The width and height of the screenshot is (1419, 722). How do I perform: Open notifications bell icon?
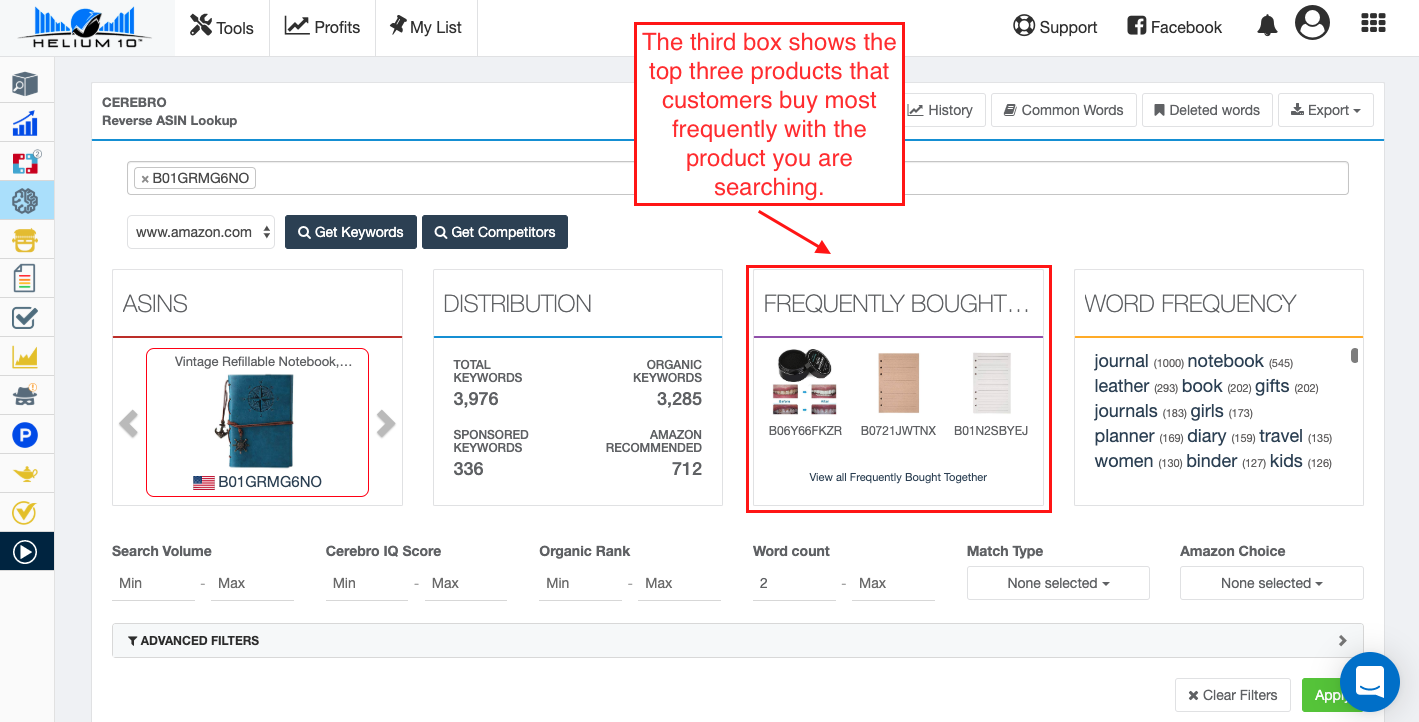point(1267,27)
